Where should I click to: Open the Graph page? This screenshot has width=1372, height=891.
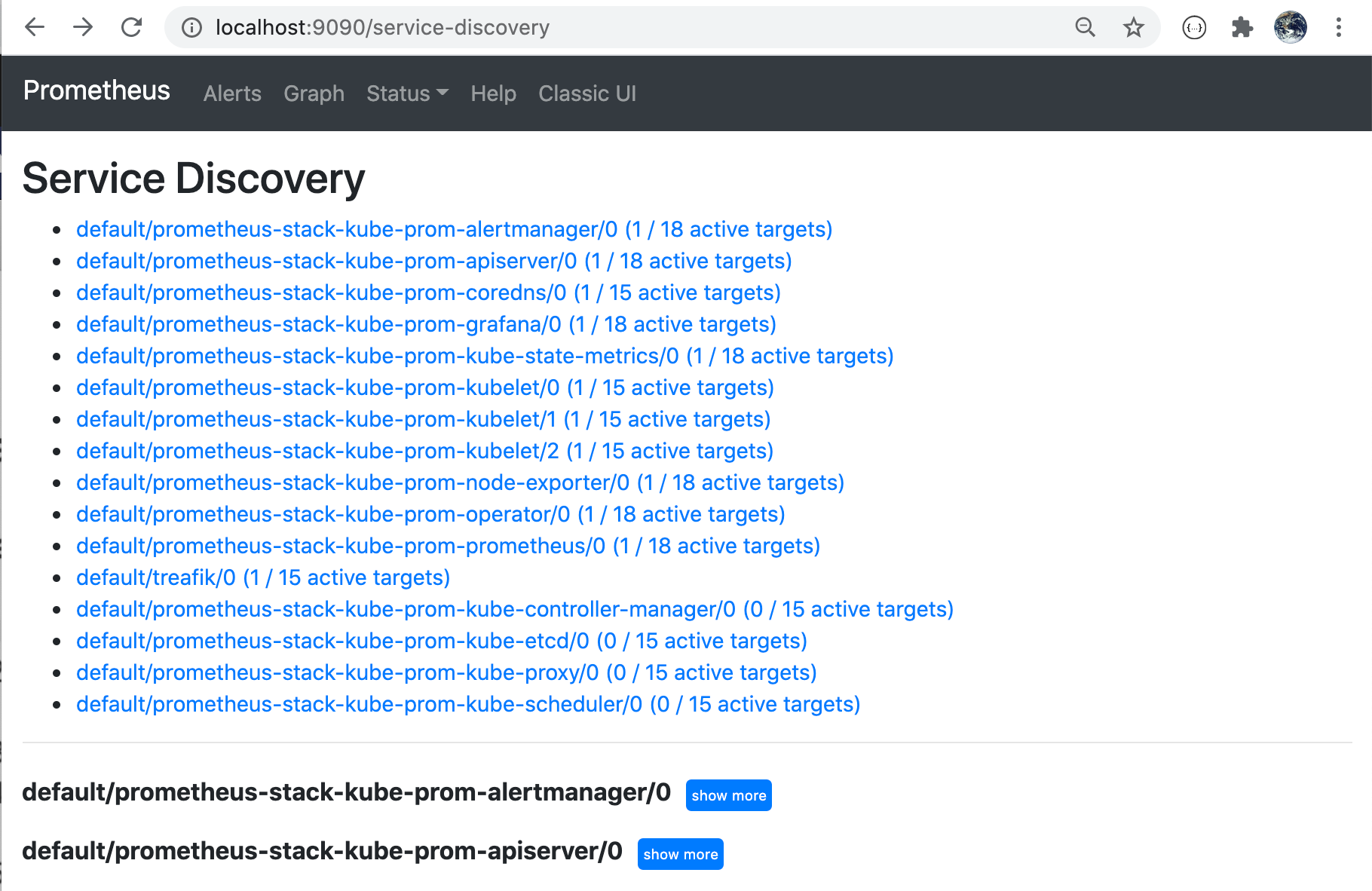(x=314, y=93)
